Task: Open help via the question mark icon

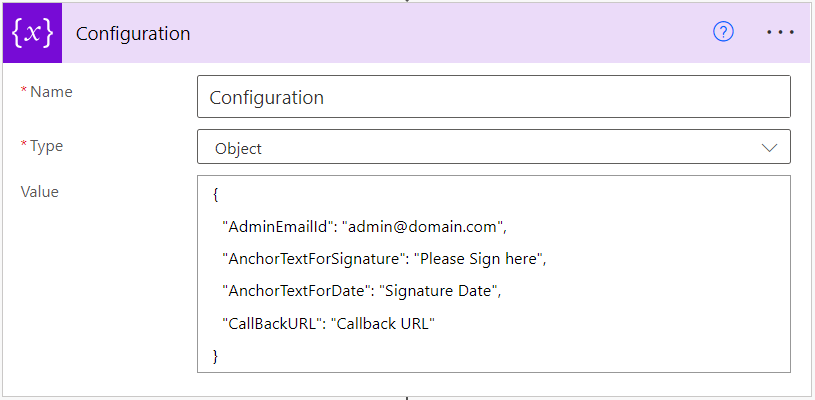Action: pyautogui.click(x=723, y=32)
